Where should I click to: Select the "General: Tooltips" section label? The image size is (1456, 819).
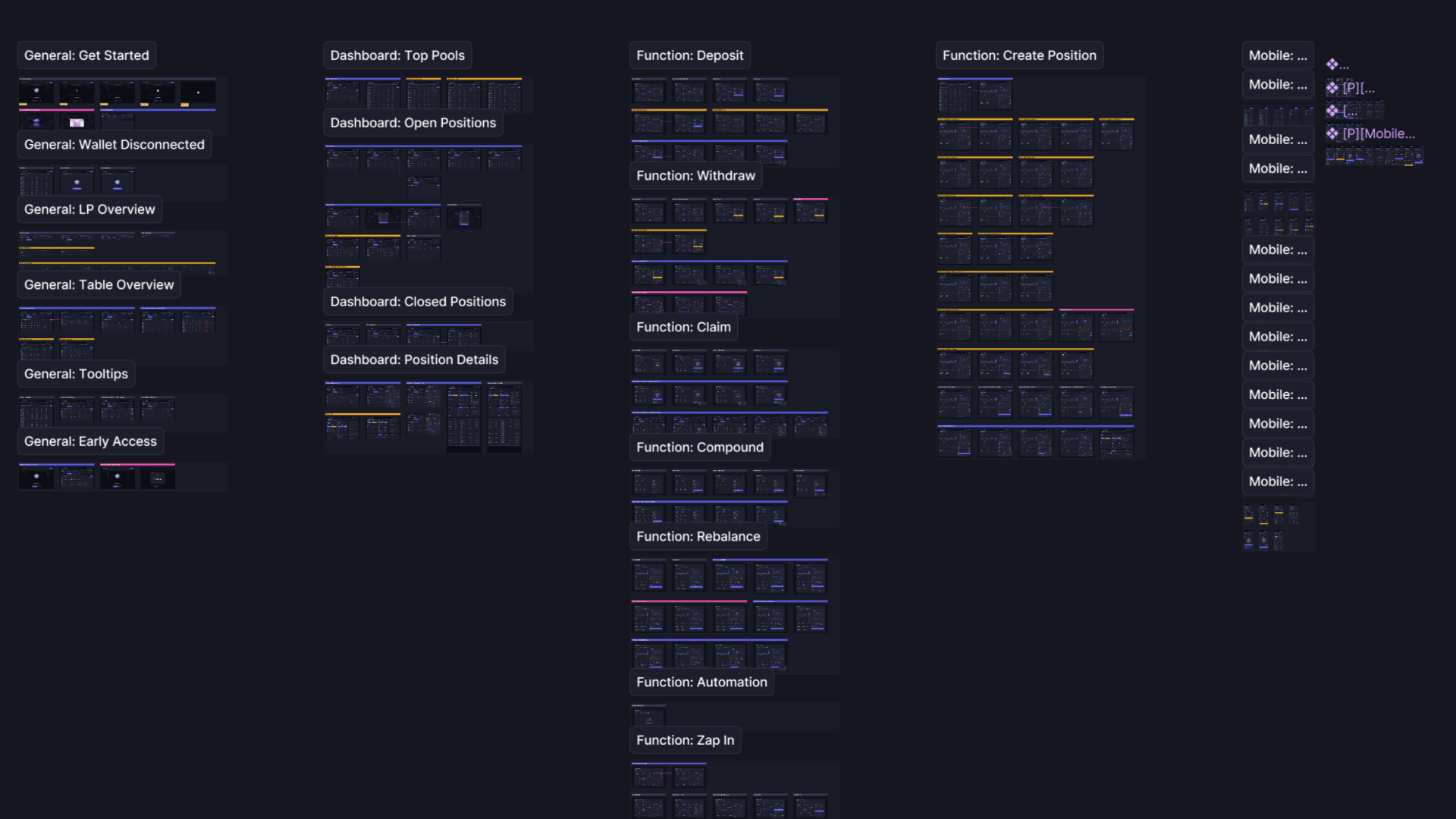tap(75, 373)
